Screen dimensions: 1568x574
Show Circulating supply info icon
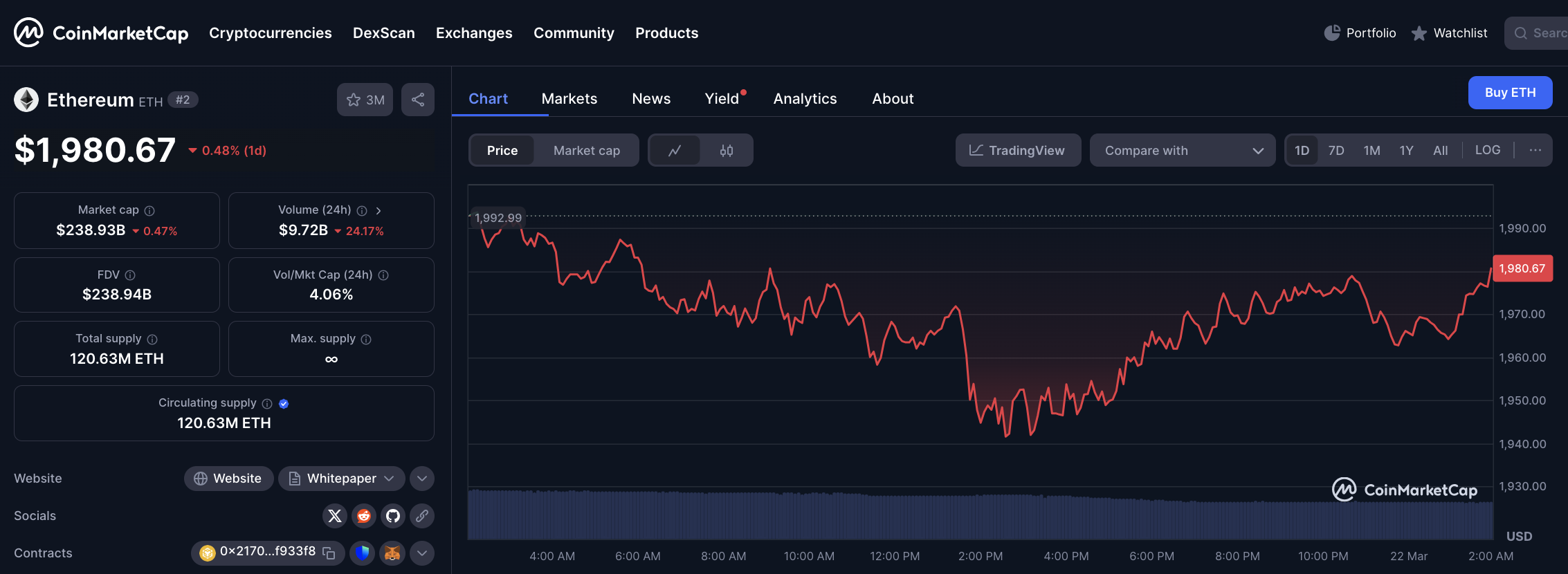(267, 403)
